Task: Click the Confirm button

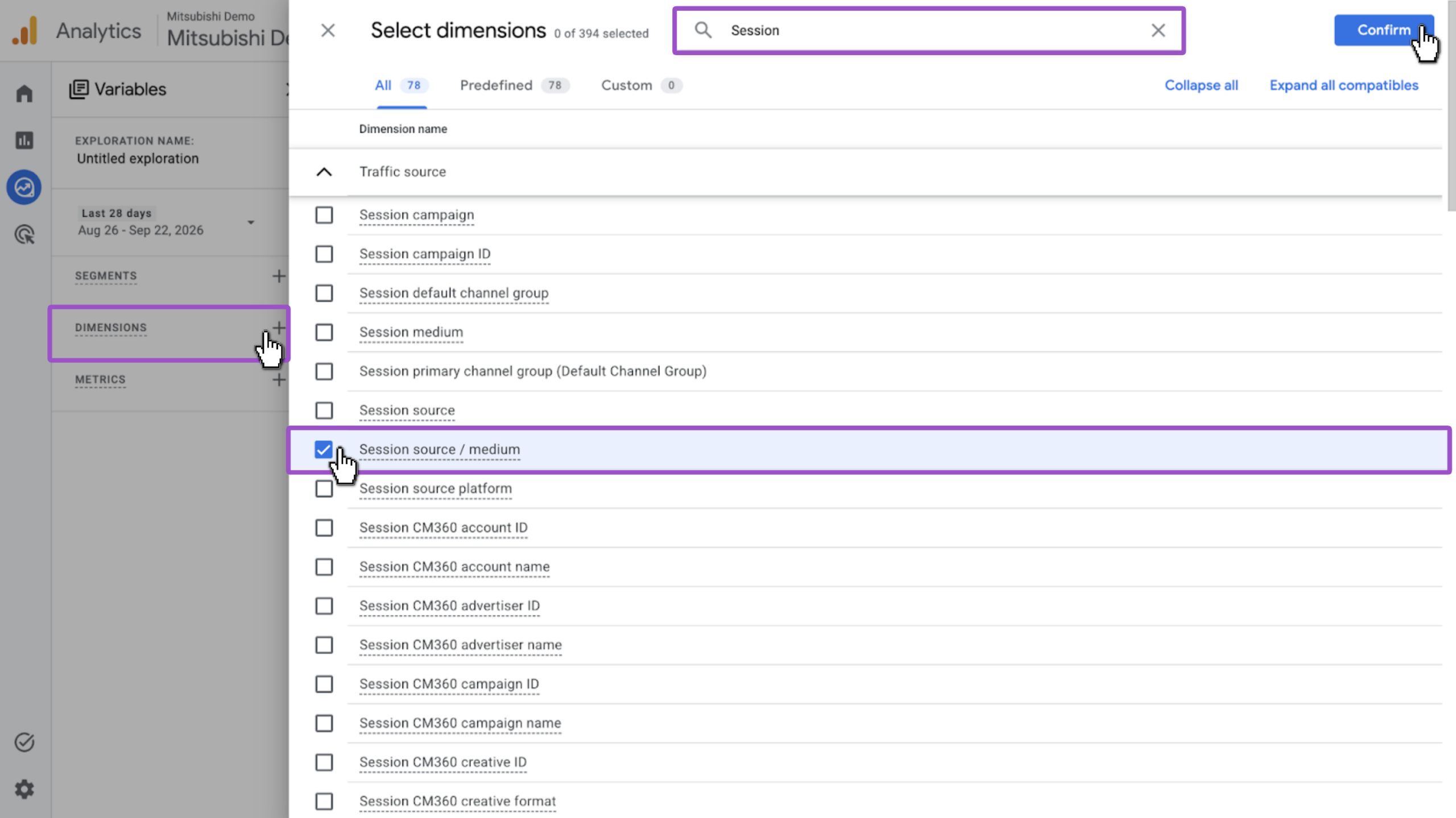Action: (x=1384, y=30)
